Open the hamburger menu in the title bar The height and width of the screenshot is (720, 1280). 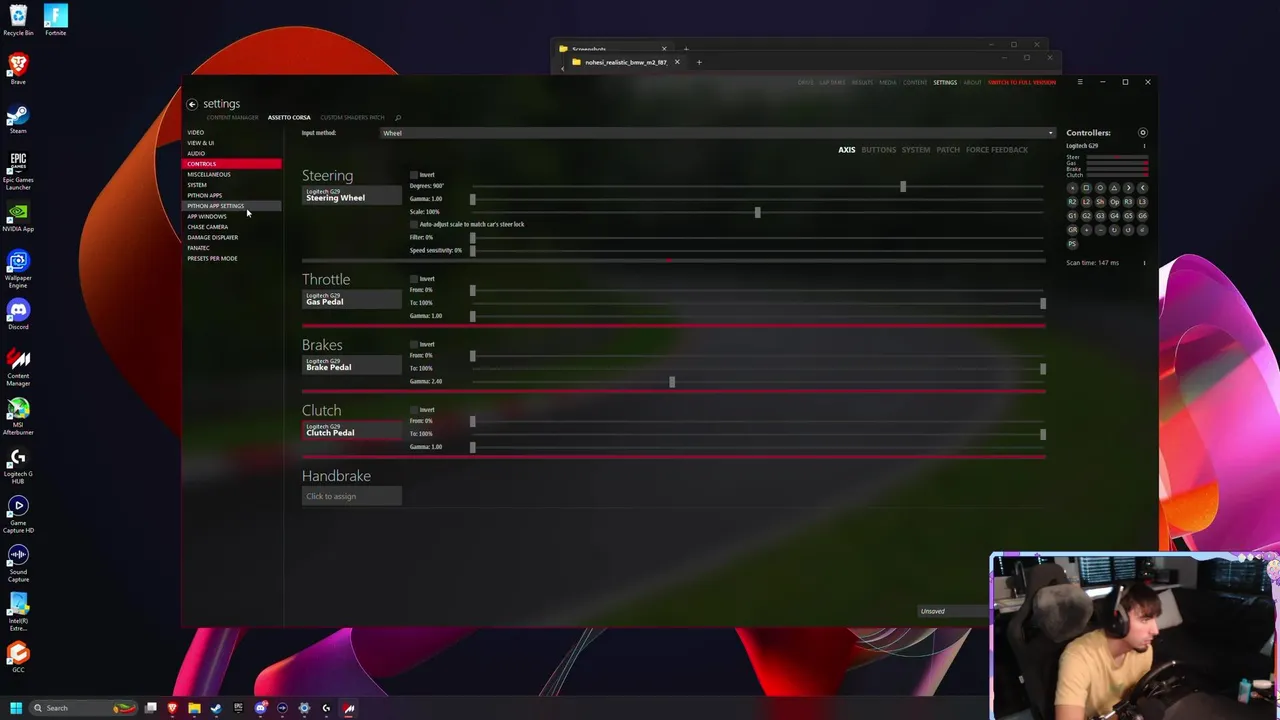pyautogui.click(x=1080, y=82)
